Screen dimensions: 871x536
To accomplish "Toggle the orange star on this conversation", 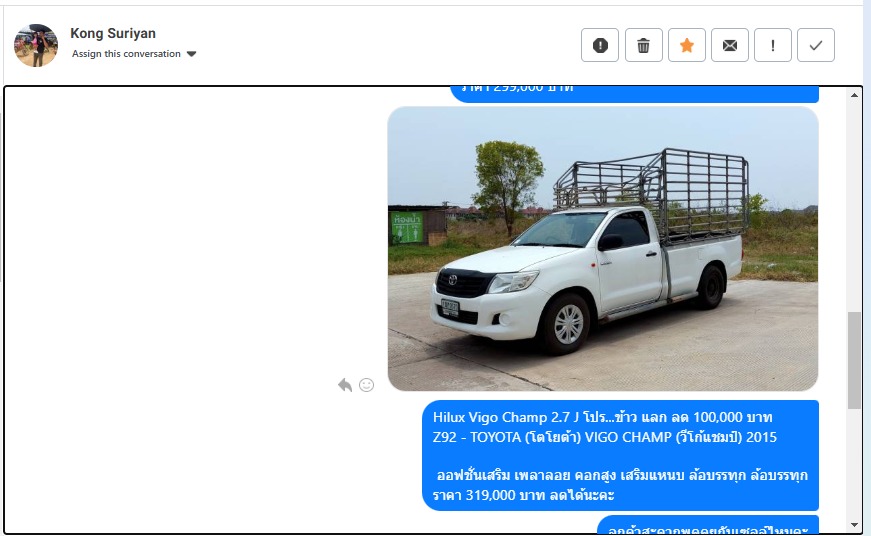I will click(687, 45).
